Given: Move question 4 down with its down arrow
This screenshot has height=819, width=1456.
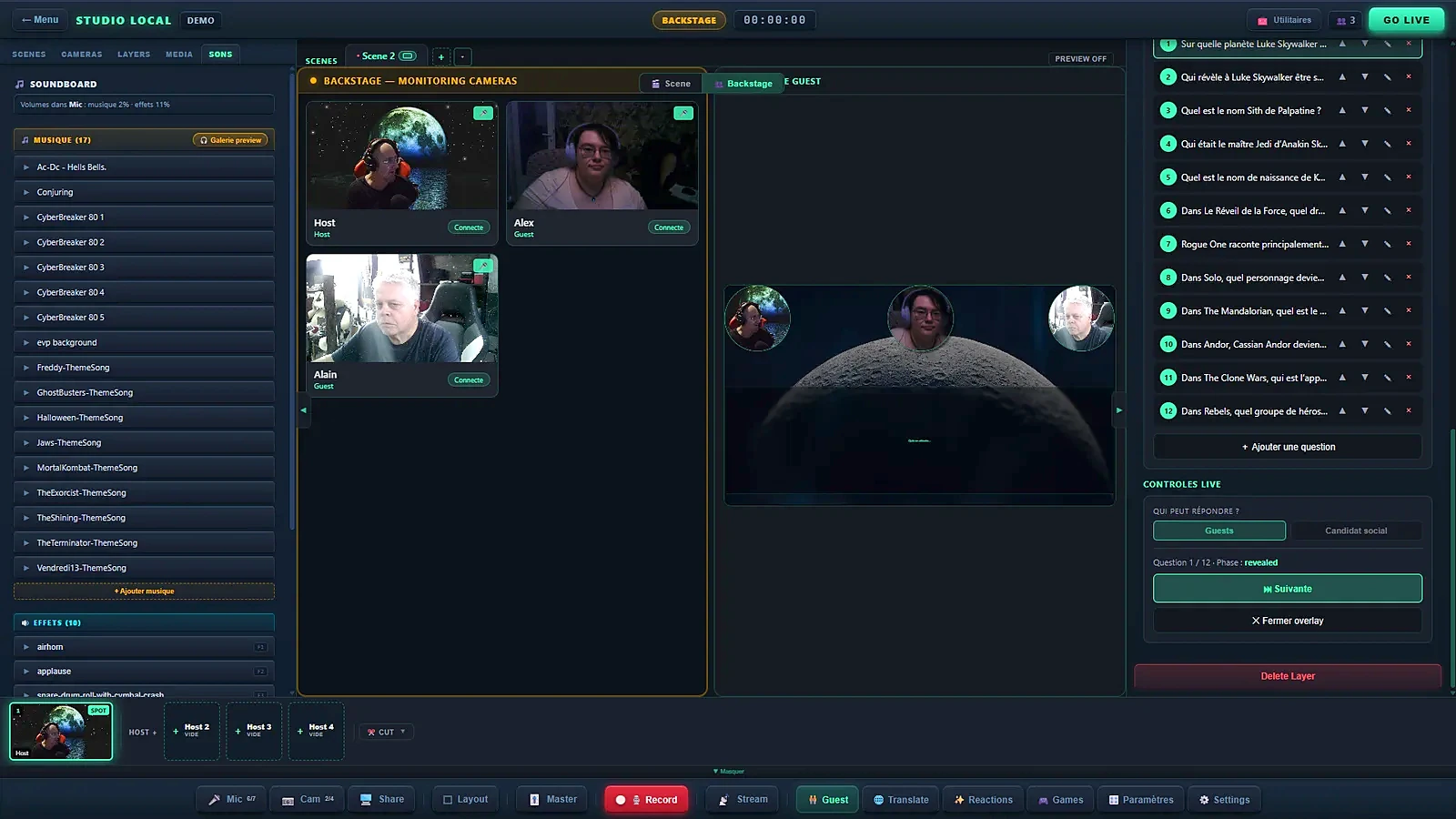Looking at the screenshot, I should pos(1365,143).
